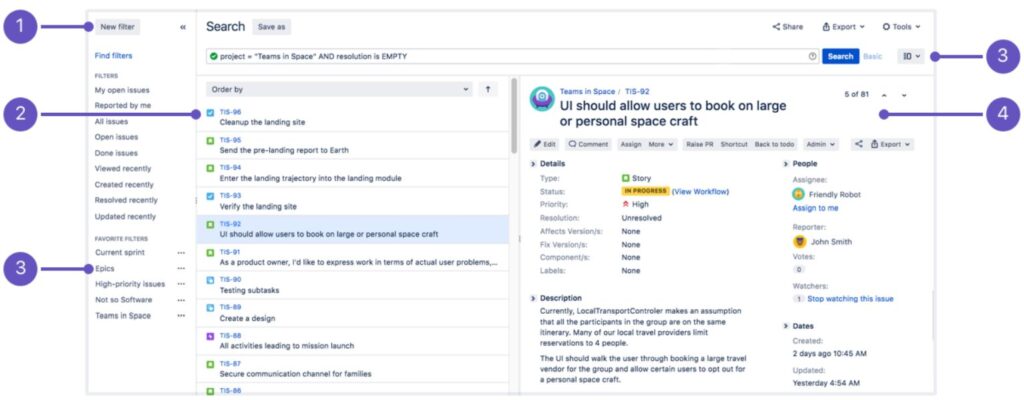Screen dimensions: 1024x400
Task: Switch to Basic search mode
Action: pos(872,56)
